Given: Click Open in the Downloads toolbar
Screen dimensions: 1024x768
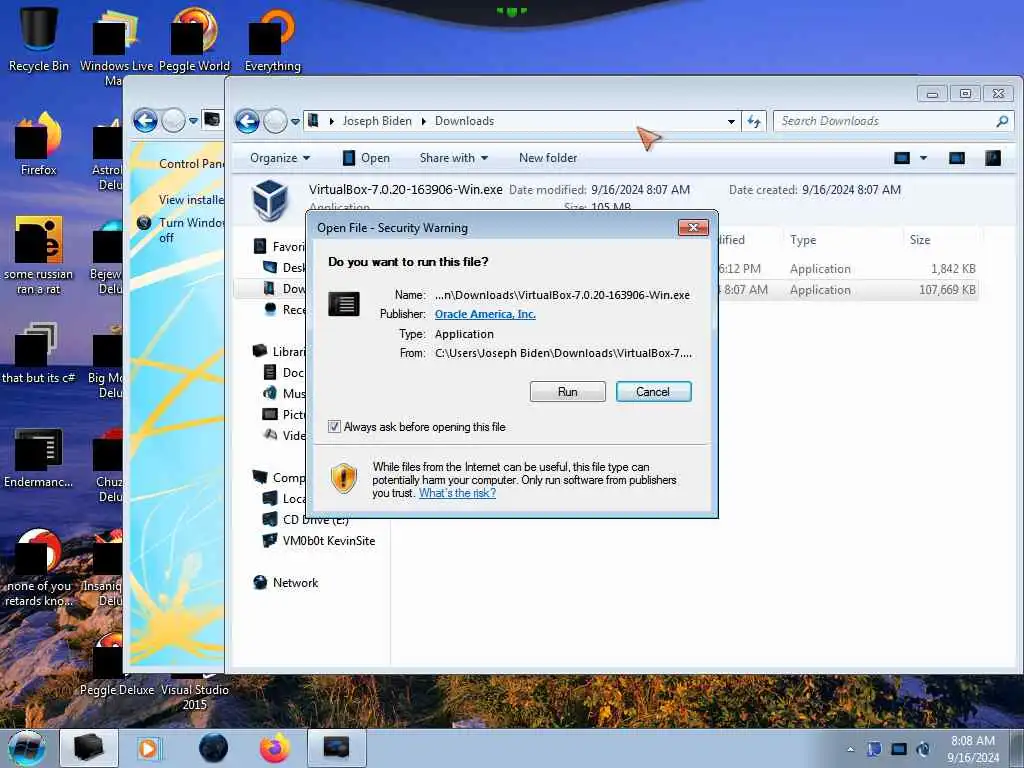Looking at the screenshot, I should (x=366, y=158).
